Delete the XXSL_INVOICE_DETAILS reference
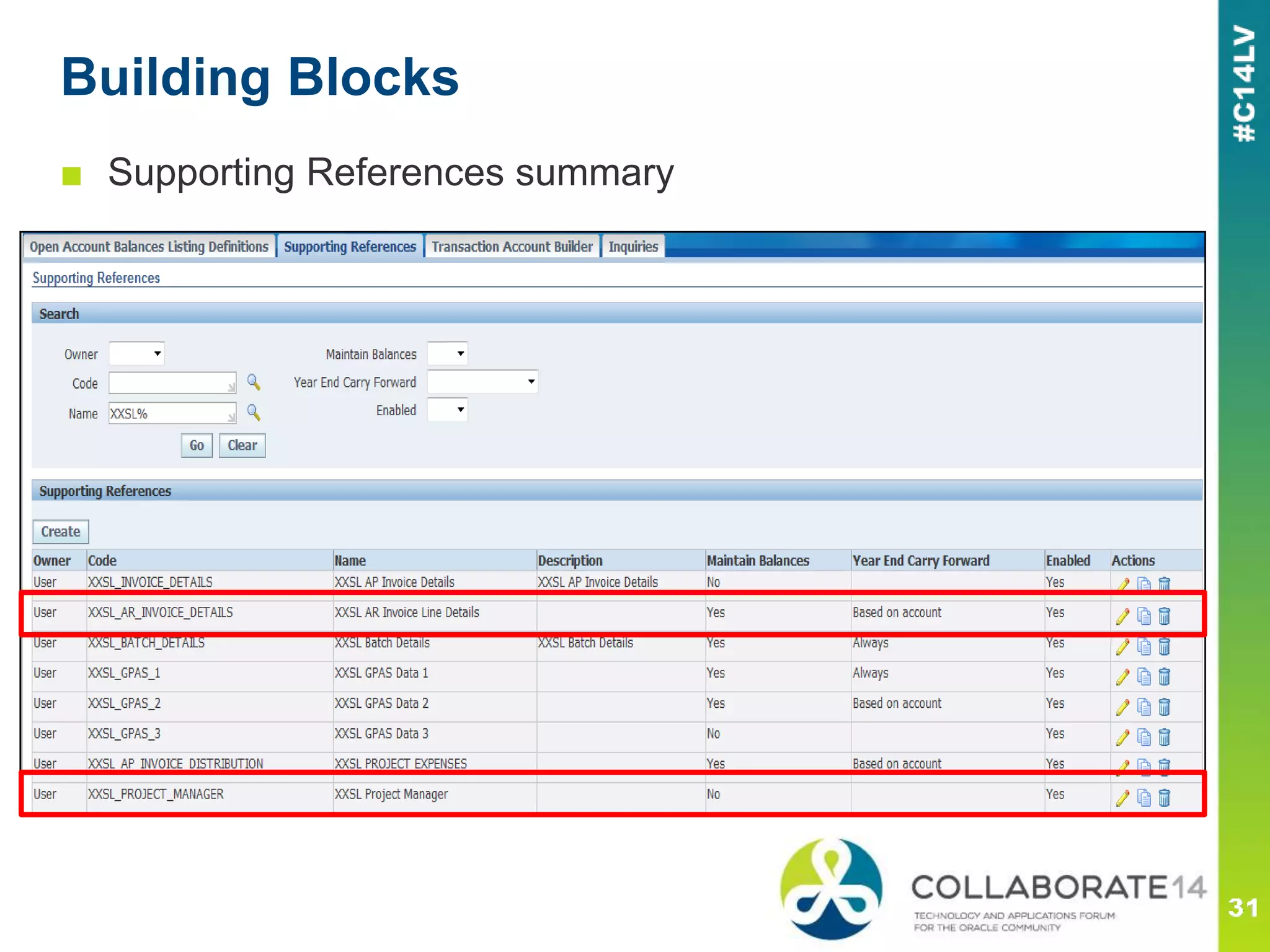Screen dimensions: 1270x952 coord(1165,584)
